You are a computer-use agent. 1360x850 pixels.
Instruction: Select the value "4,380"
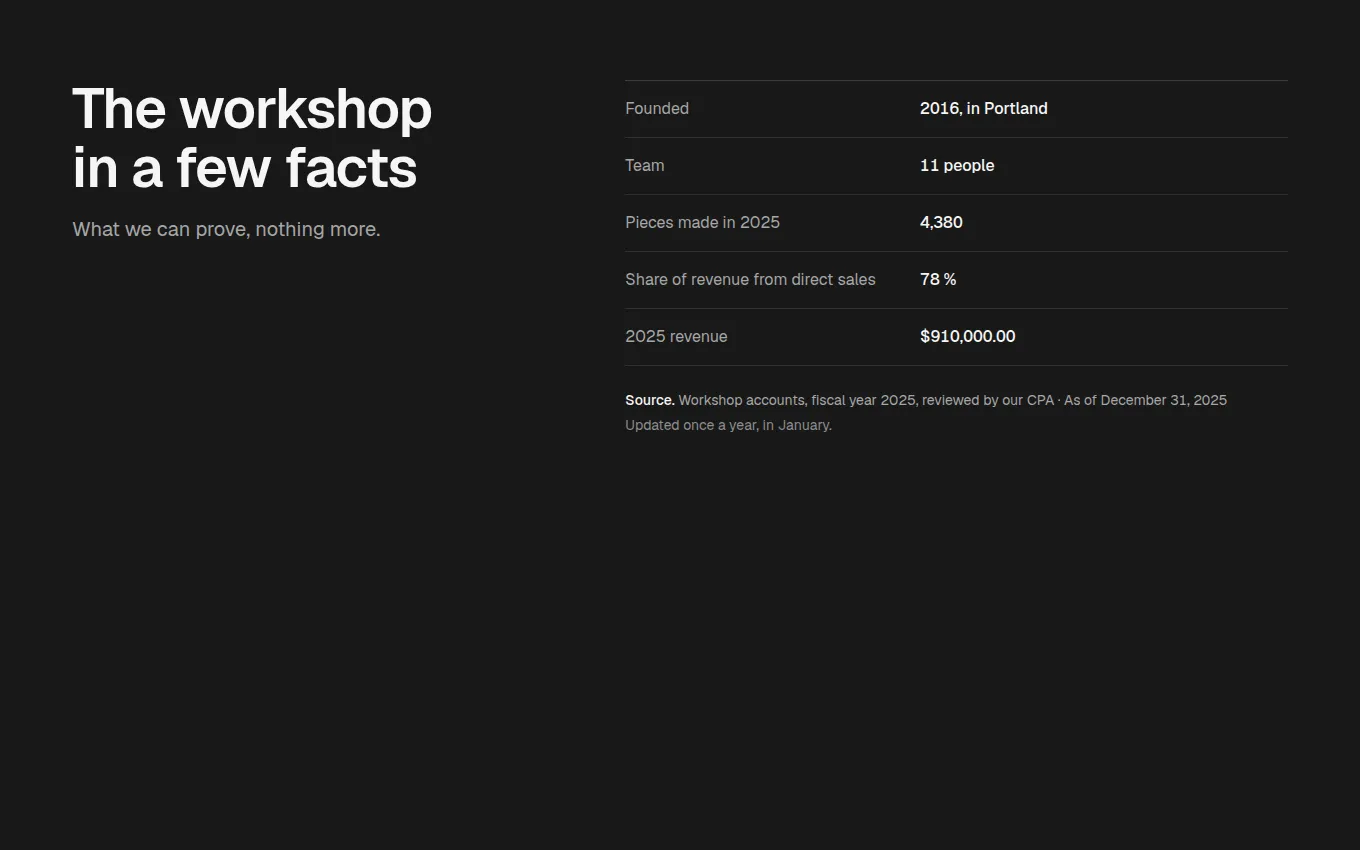(x=941, y=222)
